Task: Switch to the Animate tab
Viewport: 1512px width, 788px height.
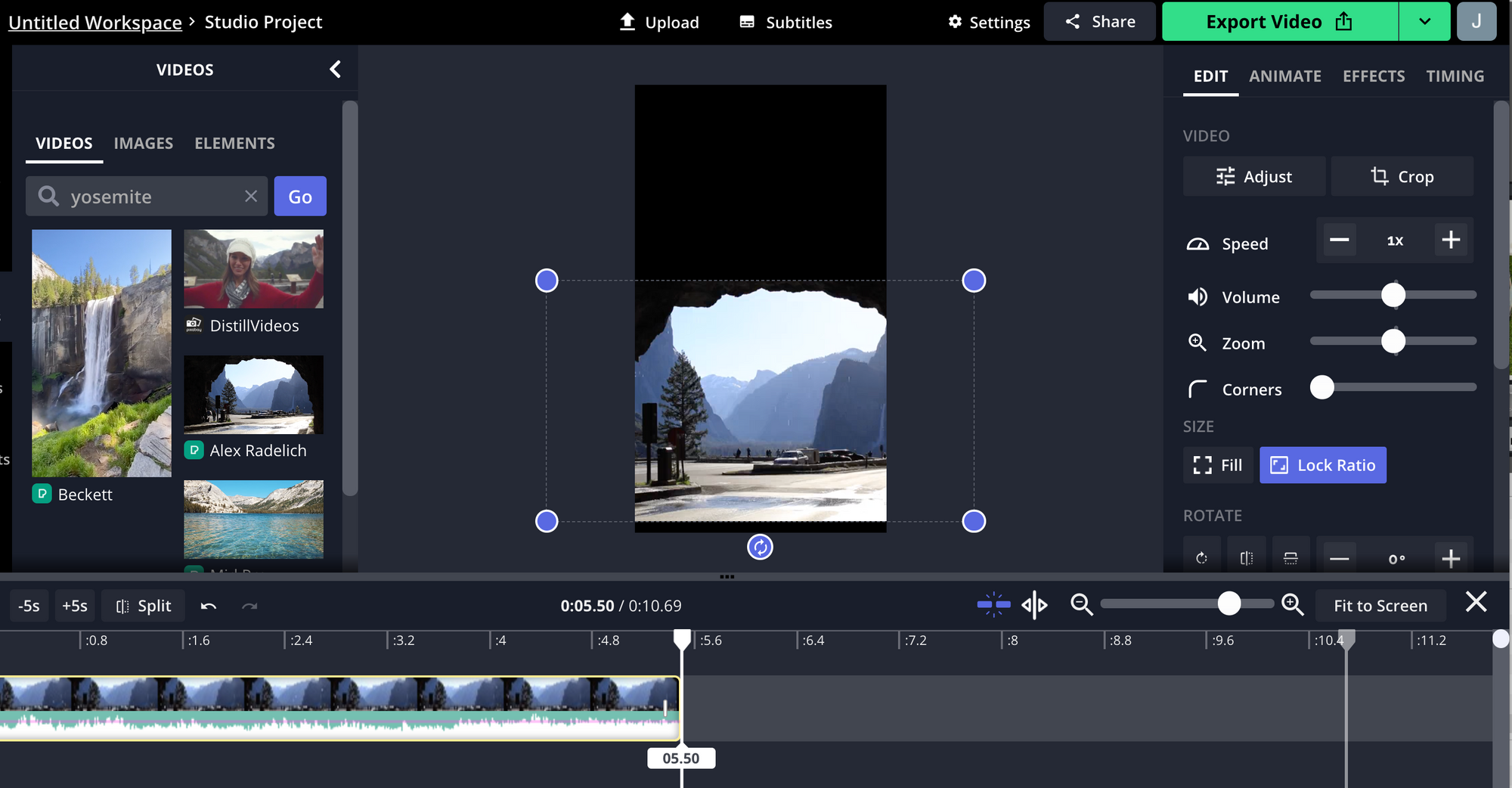Action: pos(1284,76)
